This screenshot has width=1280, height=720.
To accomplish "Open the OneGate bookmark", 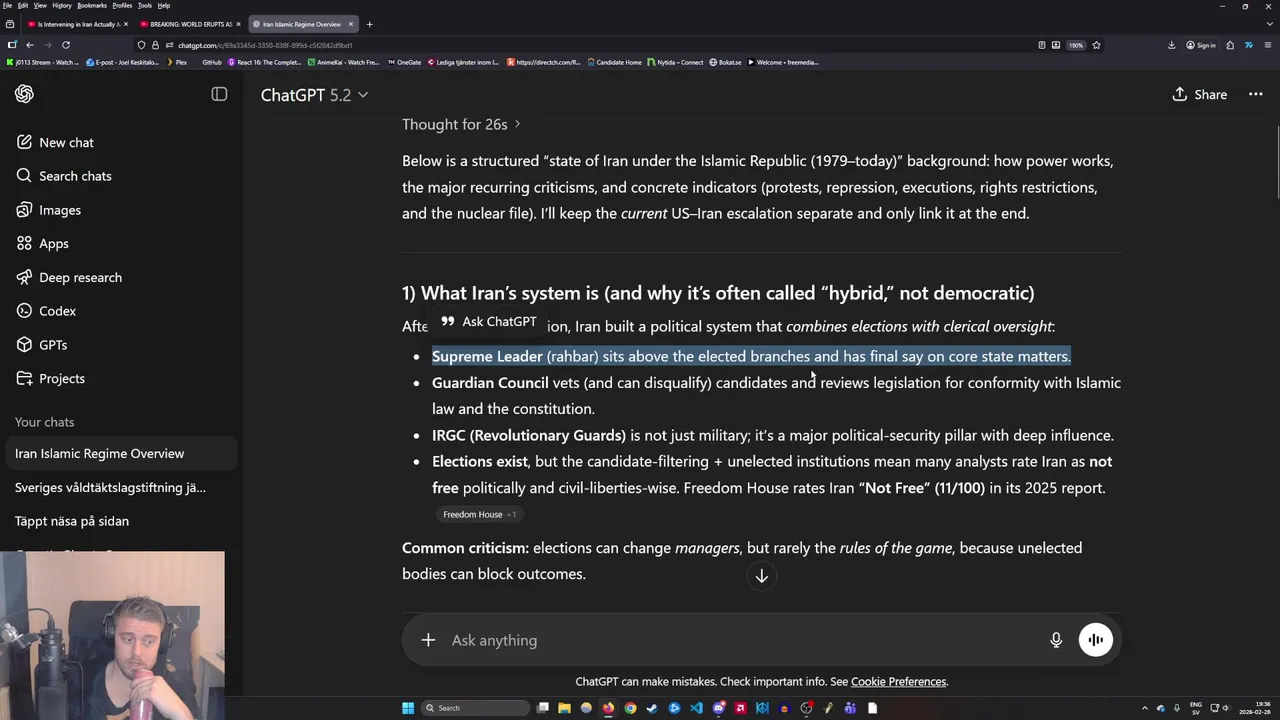I will point(404,62).
